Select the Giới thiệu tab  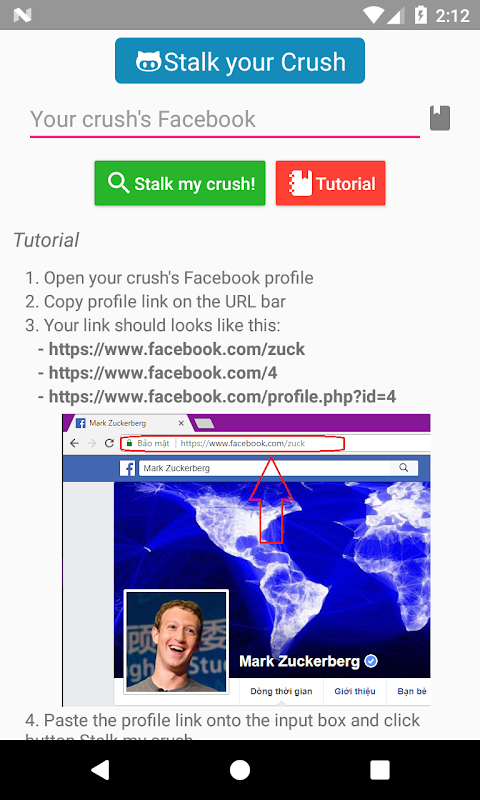(x=355, y=691)
